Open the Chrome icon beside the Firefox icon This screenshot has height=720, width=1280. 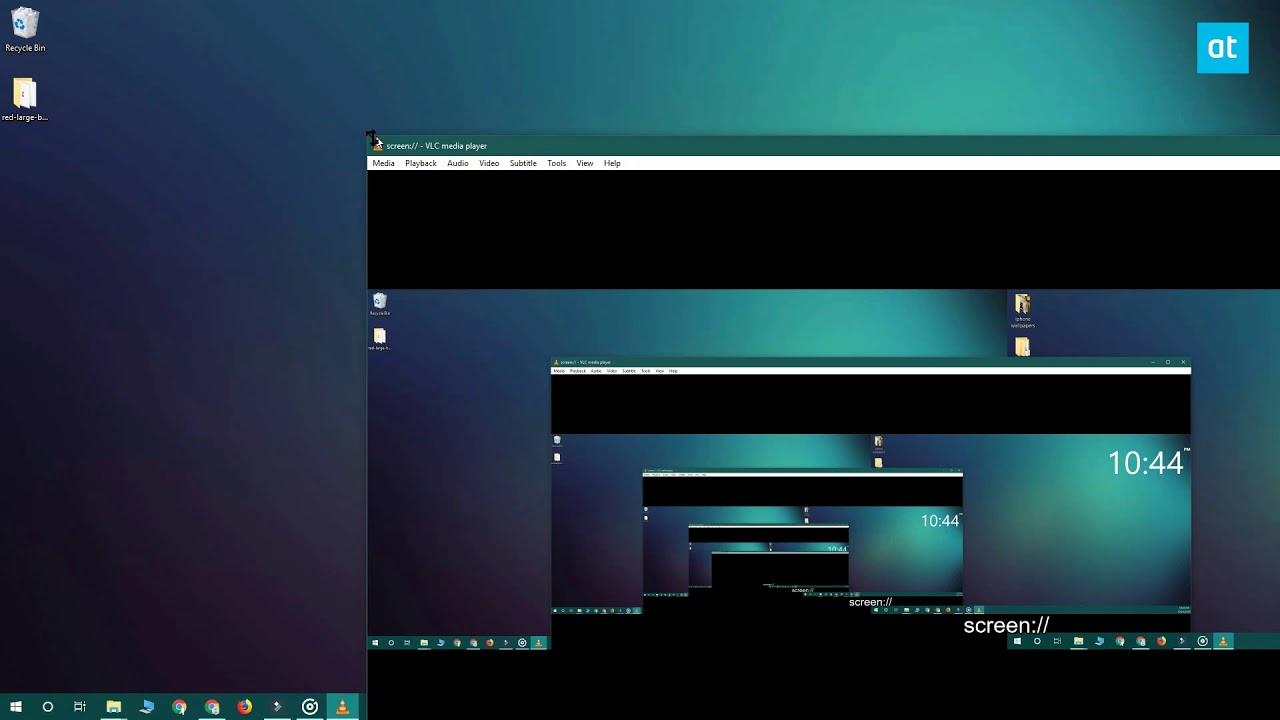tap(212, 707)
